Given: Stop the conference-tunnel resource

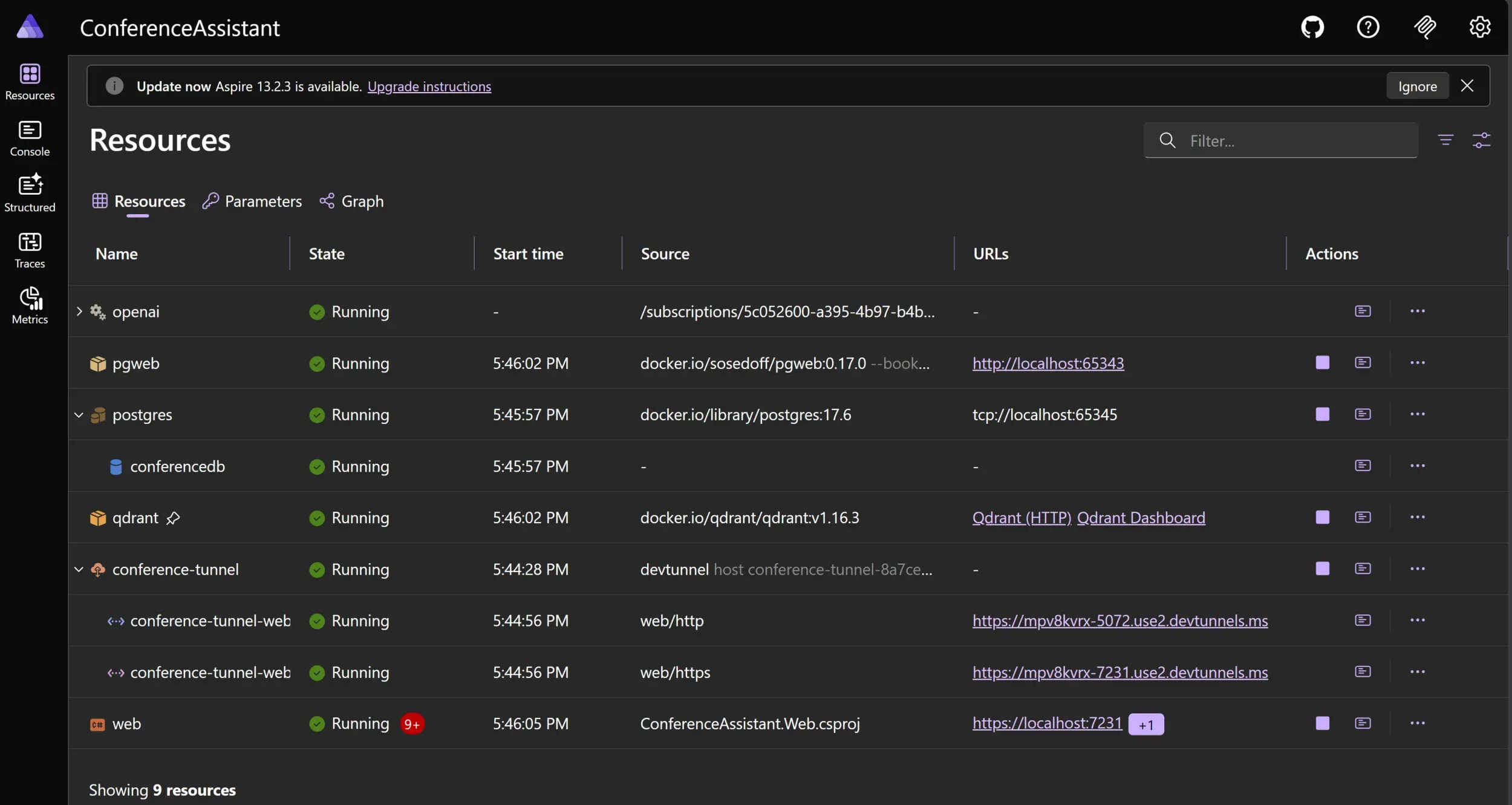Looking at the screenshot, I should 1323,569.
